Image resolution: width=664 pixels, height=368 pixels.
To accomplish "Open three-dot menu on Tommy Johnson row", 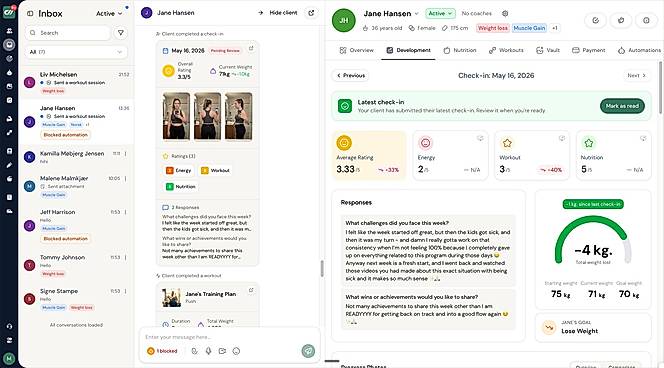I will tap(125, 257).
